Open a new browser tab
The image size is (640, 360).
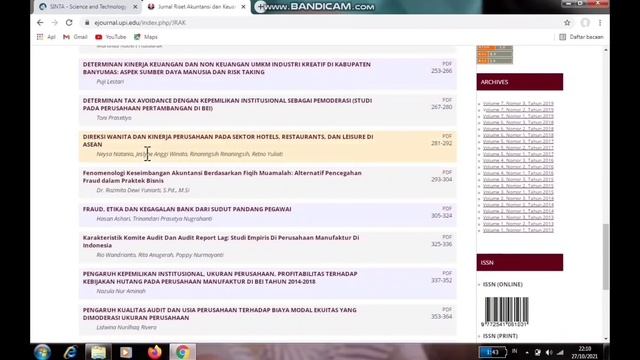260,7
